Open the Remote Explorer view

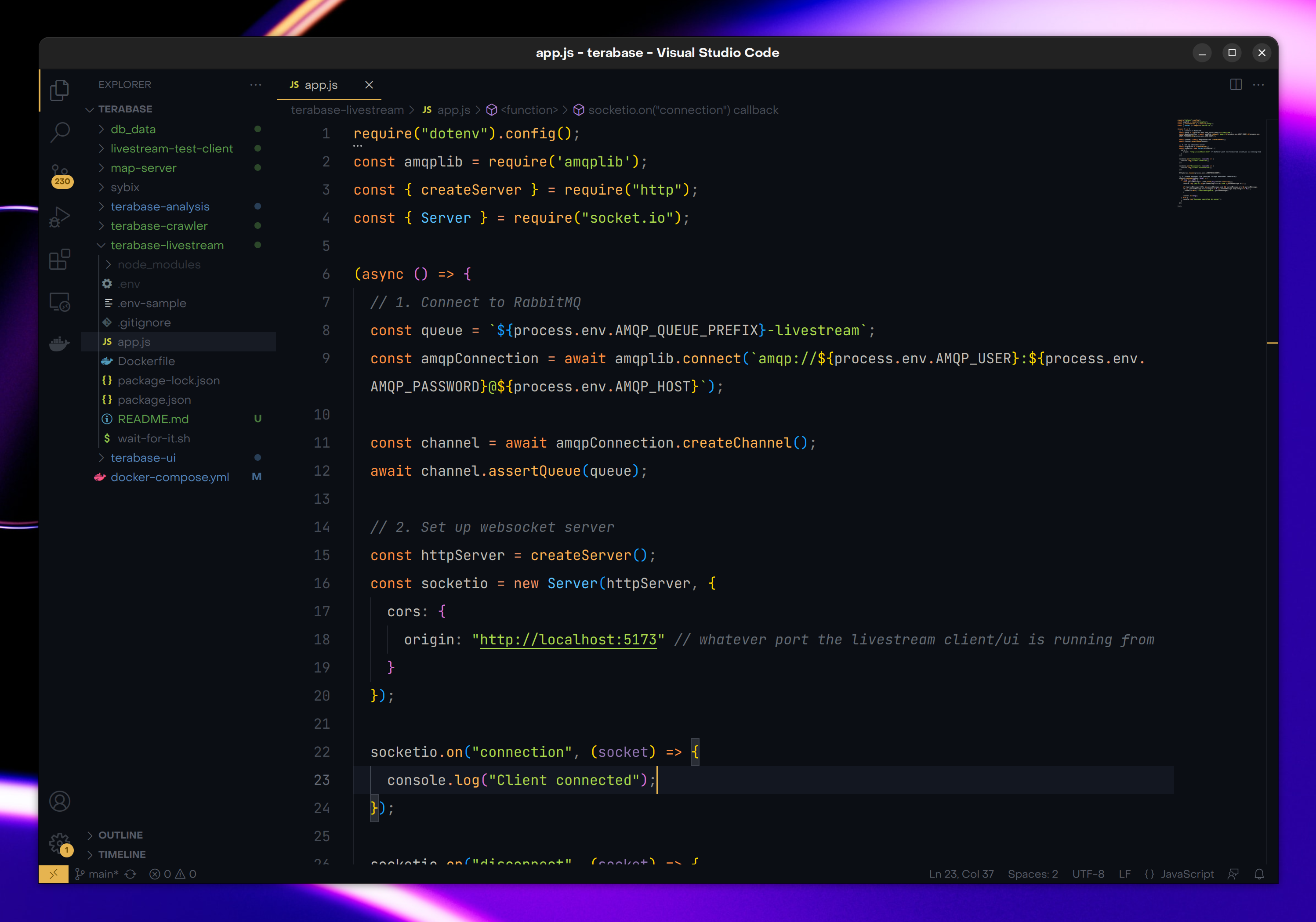[x=60, y=302]
